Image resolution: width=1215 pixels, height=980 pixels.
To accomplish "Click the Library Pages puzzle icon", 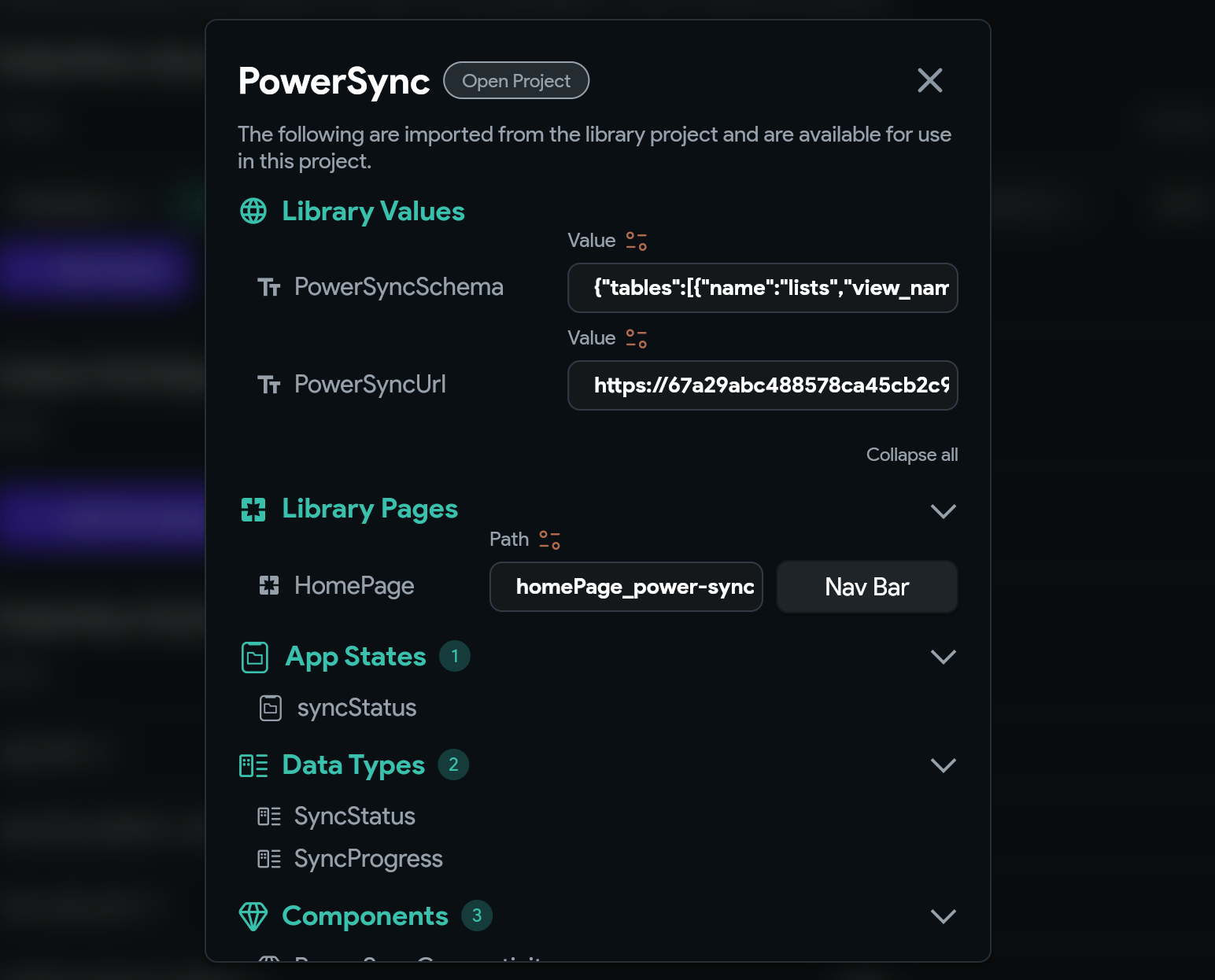I will pyautogui.click(x=253, y=510).
